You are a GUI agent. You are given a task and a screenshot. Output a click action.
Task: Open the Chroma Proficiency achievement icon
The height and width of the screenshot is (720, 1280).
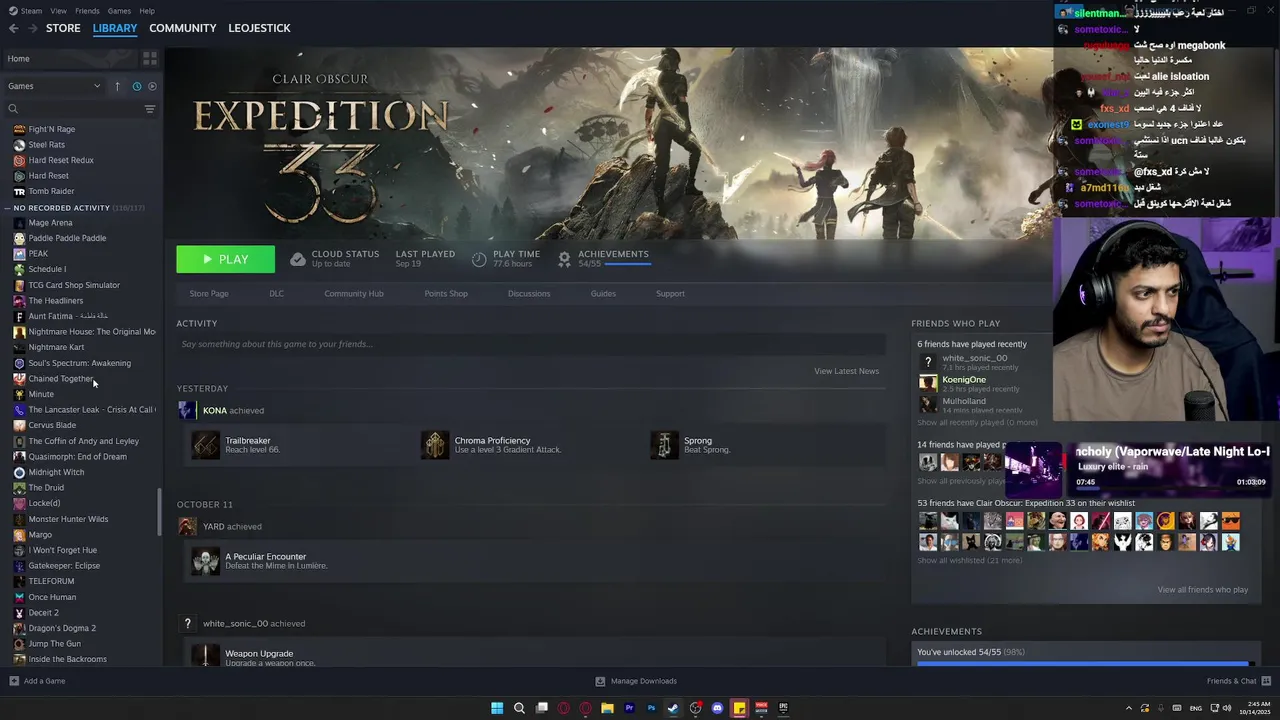(x=435, y=445)
